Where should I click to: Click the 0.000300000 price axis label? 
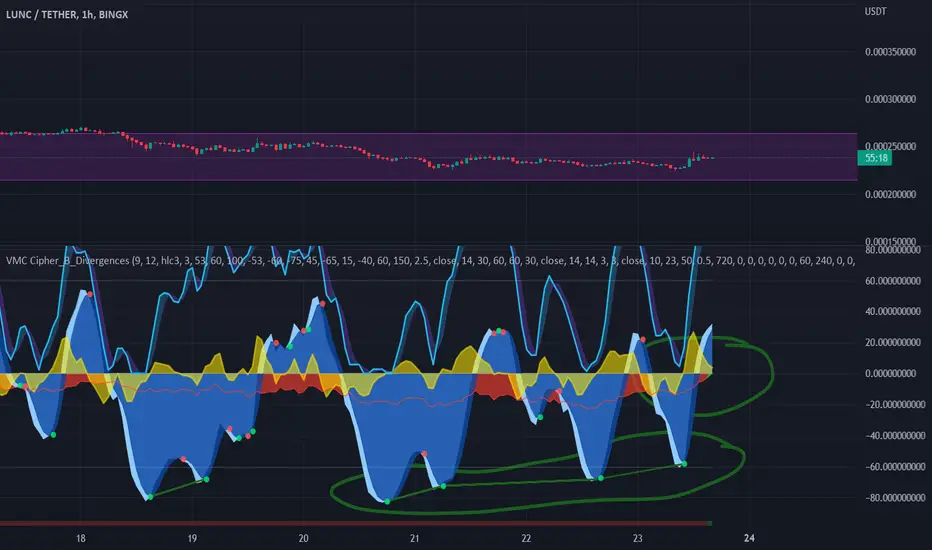(x=890, y=99)
